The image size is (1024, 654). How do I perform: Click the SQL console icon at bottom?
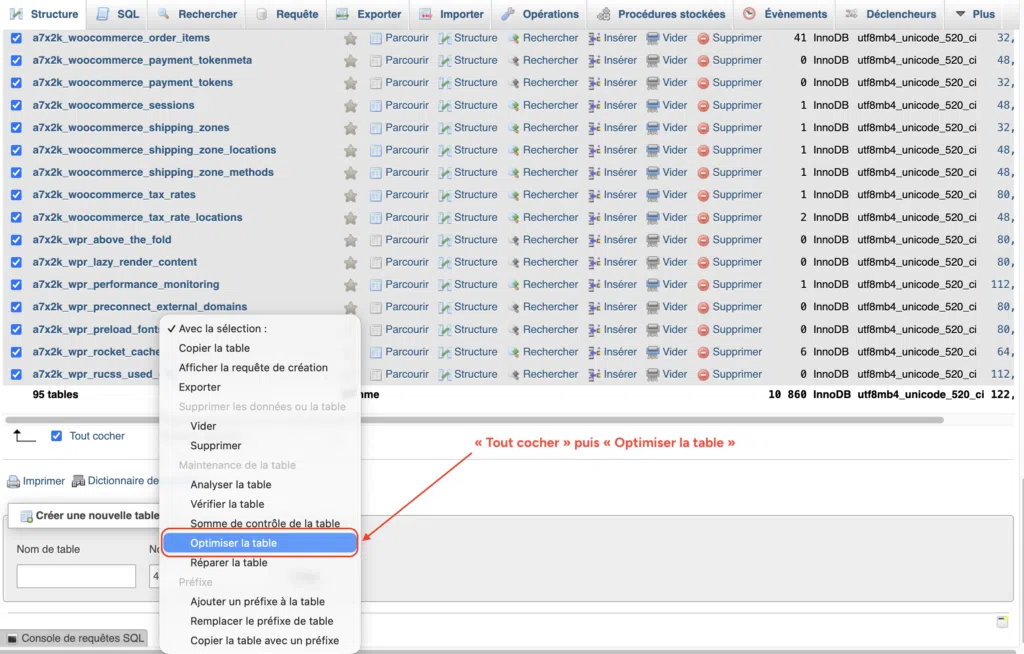[x=12, y=638]
